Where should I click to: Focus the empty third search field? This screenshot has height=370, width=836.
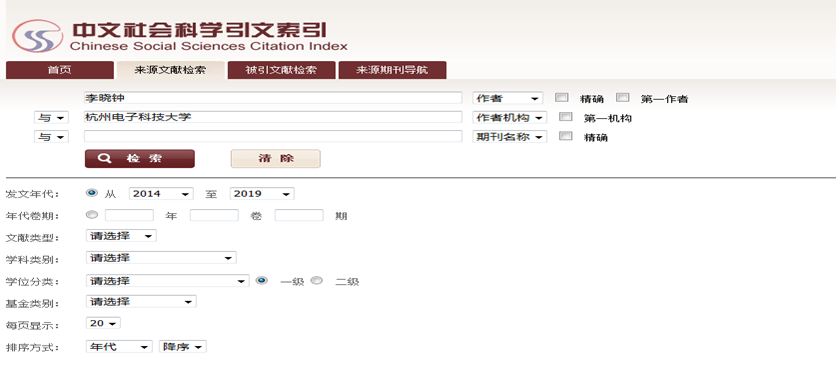click(273, 136)
